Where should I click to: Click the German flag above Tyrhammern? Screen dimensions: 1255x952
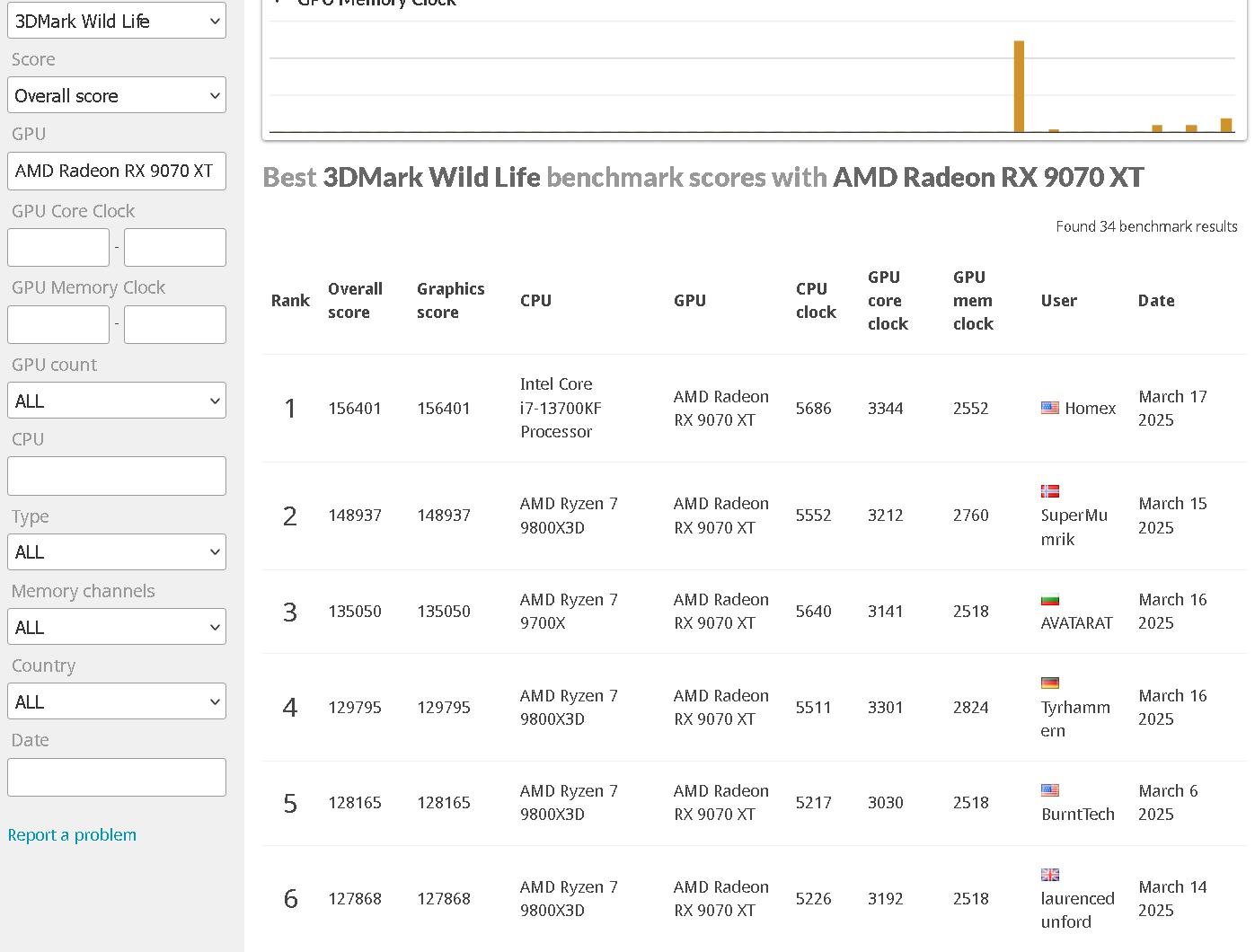pyautogui.click(x=1049, y=683)
